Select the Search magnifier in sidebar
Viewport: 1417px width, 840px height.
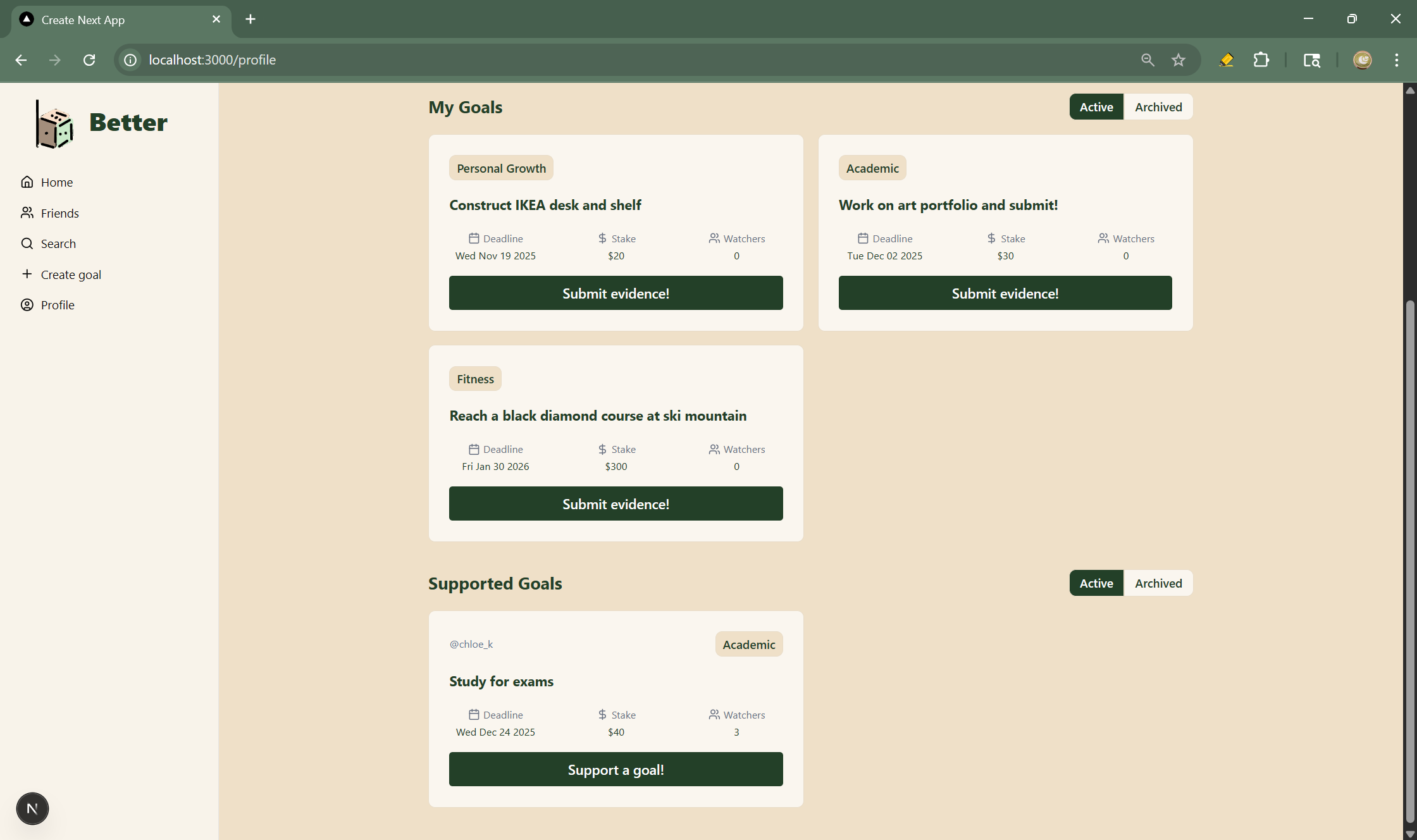coord(27,244)
